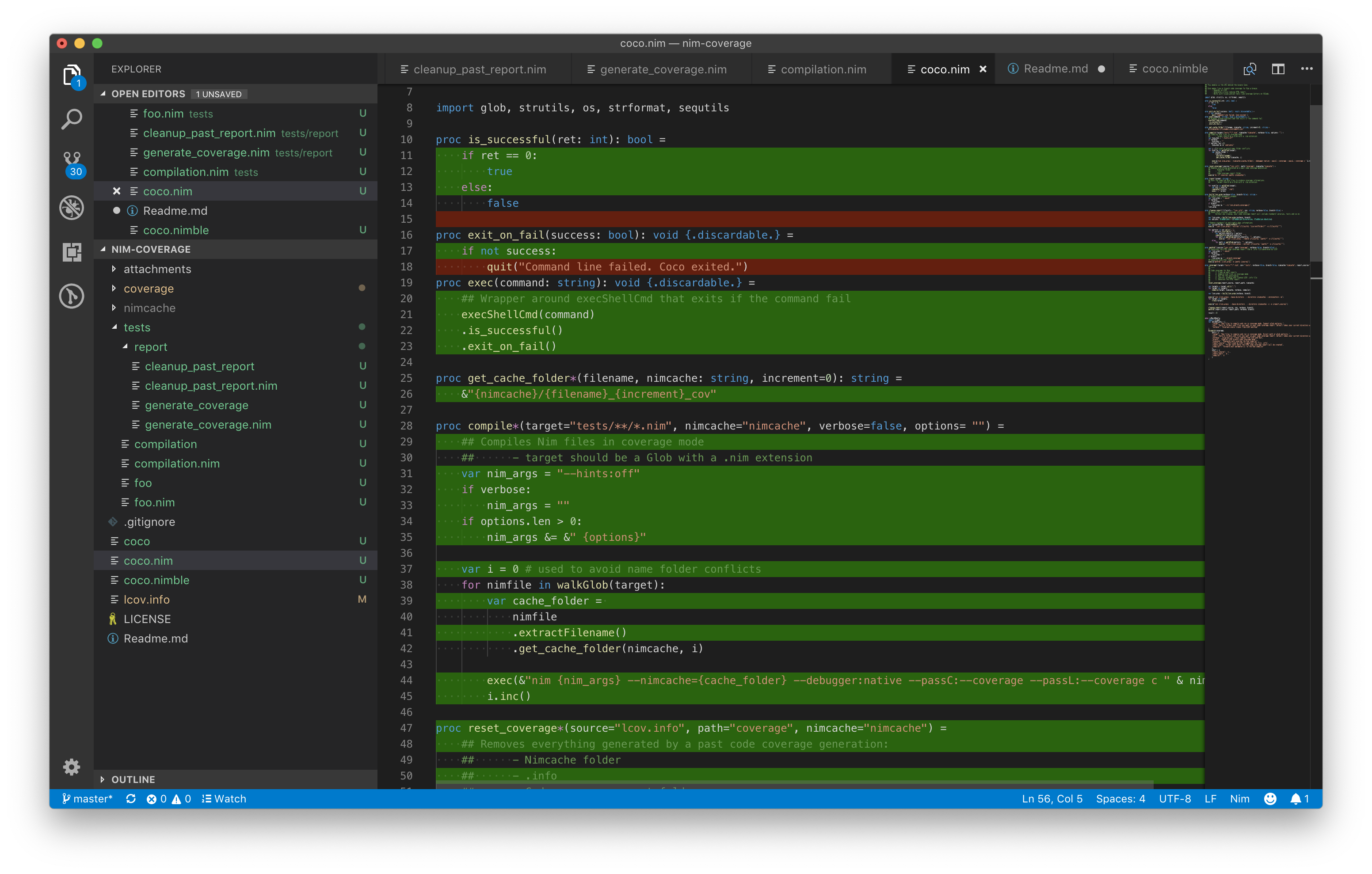Viewport: 1372px width, 874px height.
Task: Expand the OUTLINE section
Action: tap(133, 779)
